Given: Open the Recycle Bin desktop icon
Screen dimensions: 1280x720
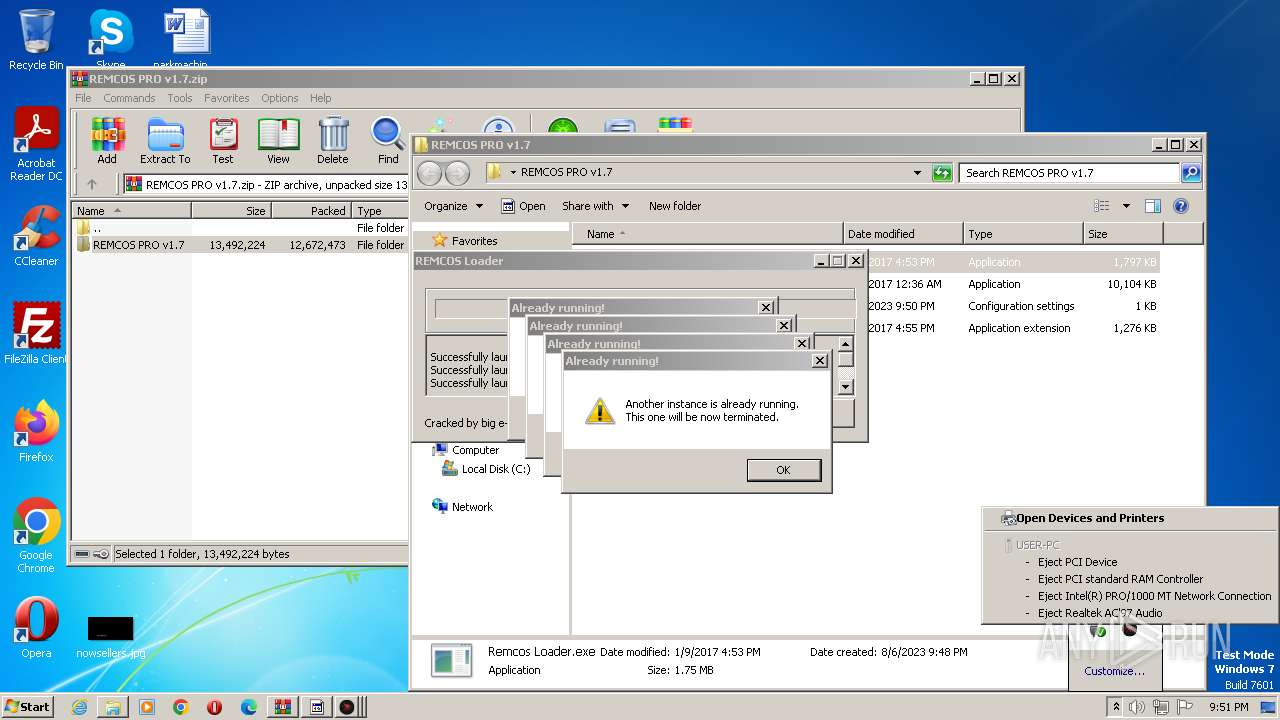Looking at the screenshot, I should pos(36,40).
